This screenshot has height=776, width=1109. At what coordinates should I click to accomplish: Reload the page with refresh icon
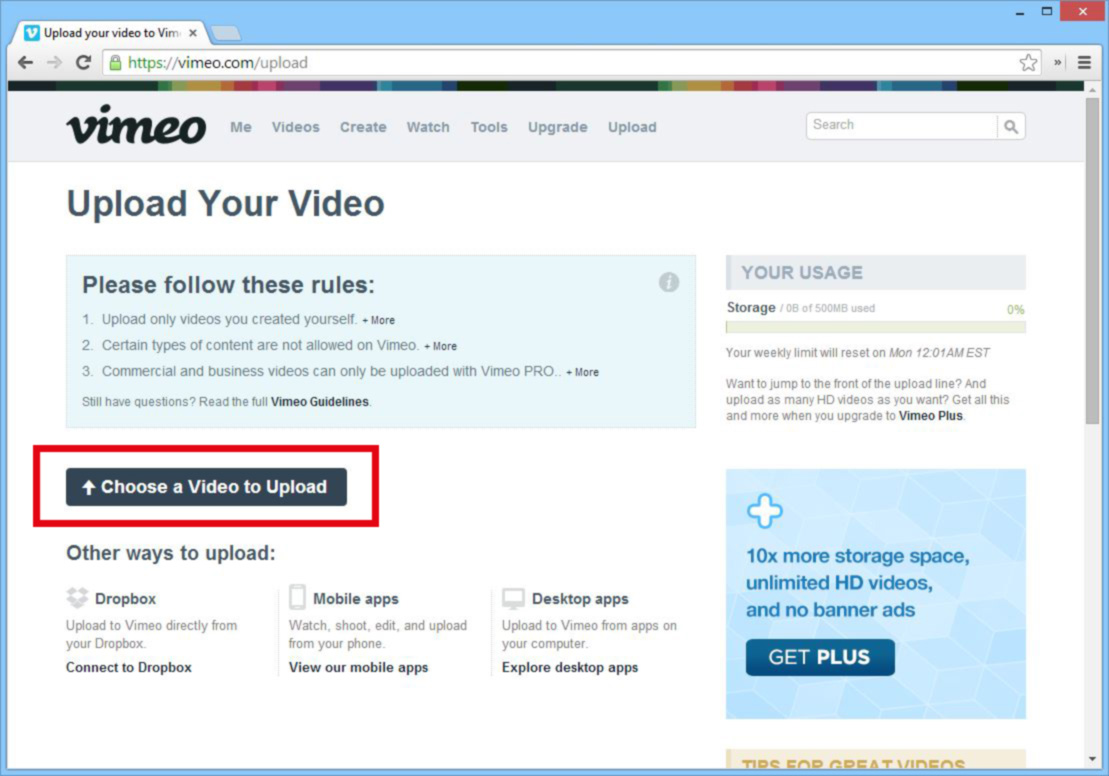[83, 62]
